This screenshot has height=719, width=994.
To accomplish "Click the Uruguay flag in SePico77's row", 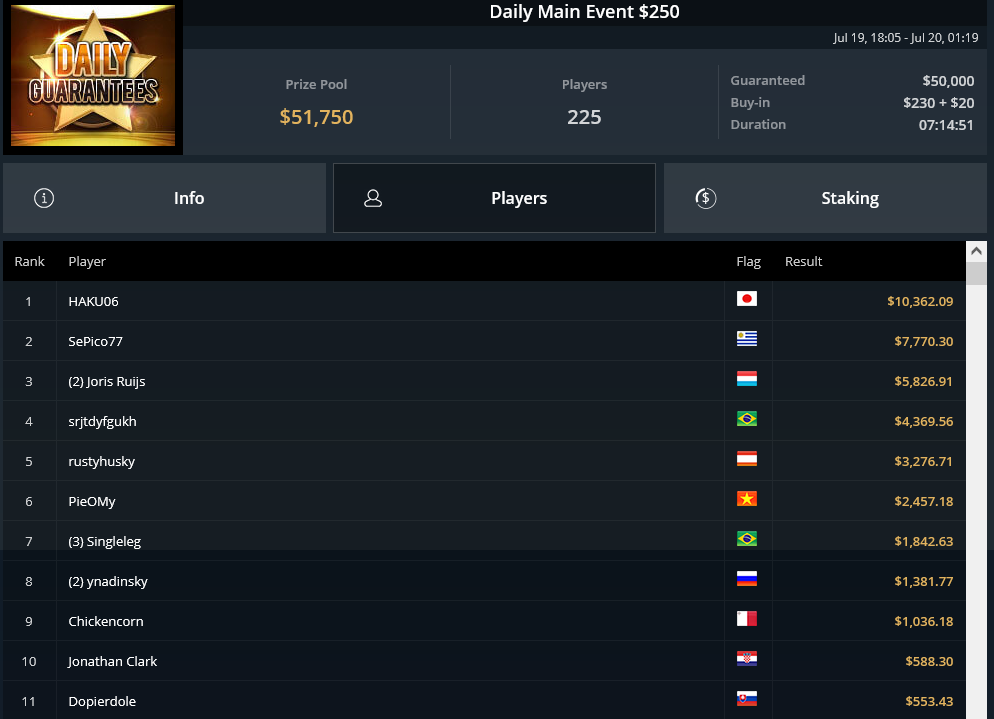I will coord(747,339).
